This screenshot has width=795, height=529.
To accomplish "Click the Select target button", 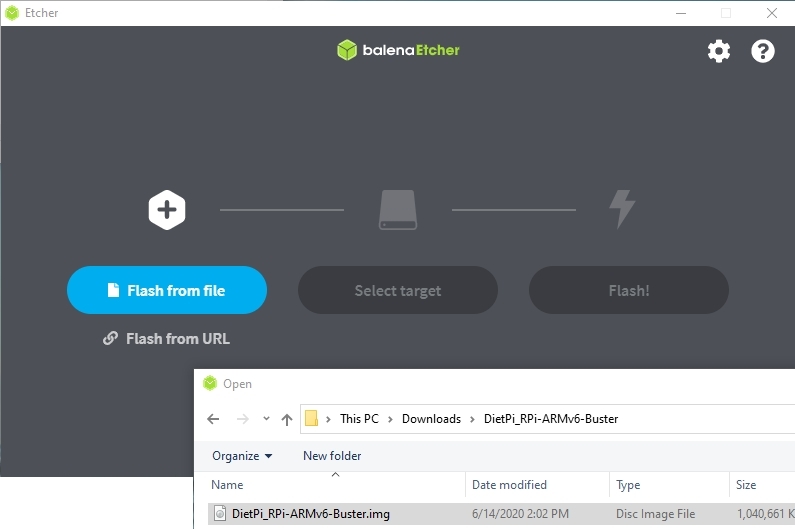I will click(398, 290).
